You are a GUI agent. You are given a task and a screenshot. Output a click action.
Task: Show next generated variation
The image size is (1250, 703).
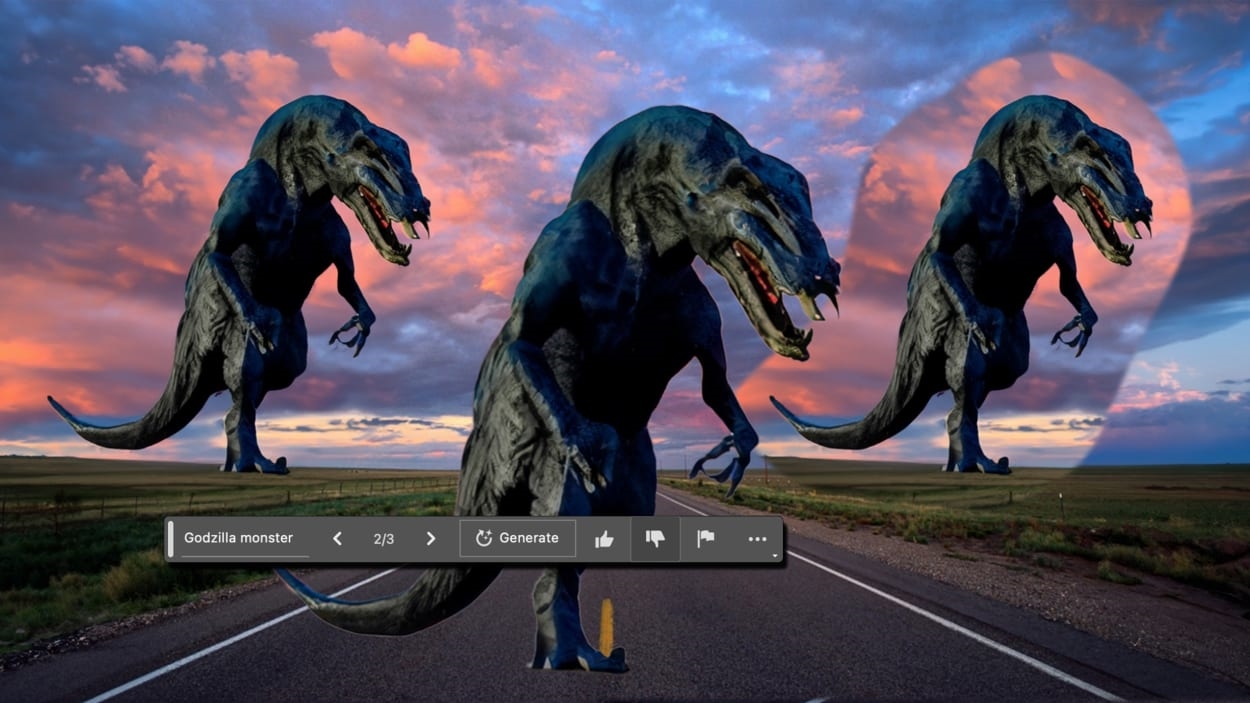(431, 538)
